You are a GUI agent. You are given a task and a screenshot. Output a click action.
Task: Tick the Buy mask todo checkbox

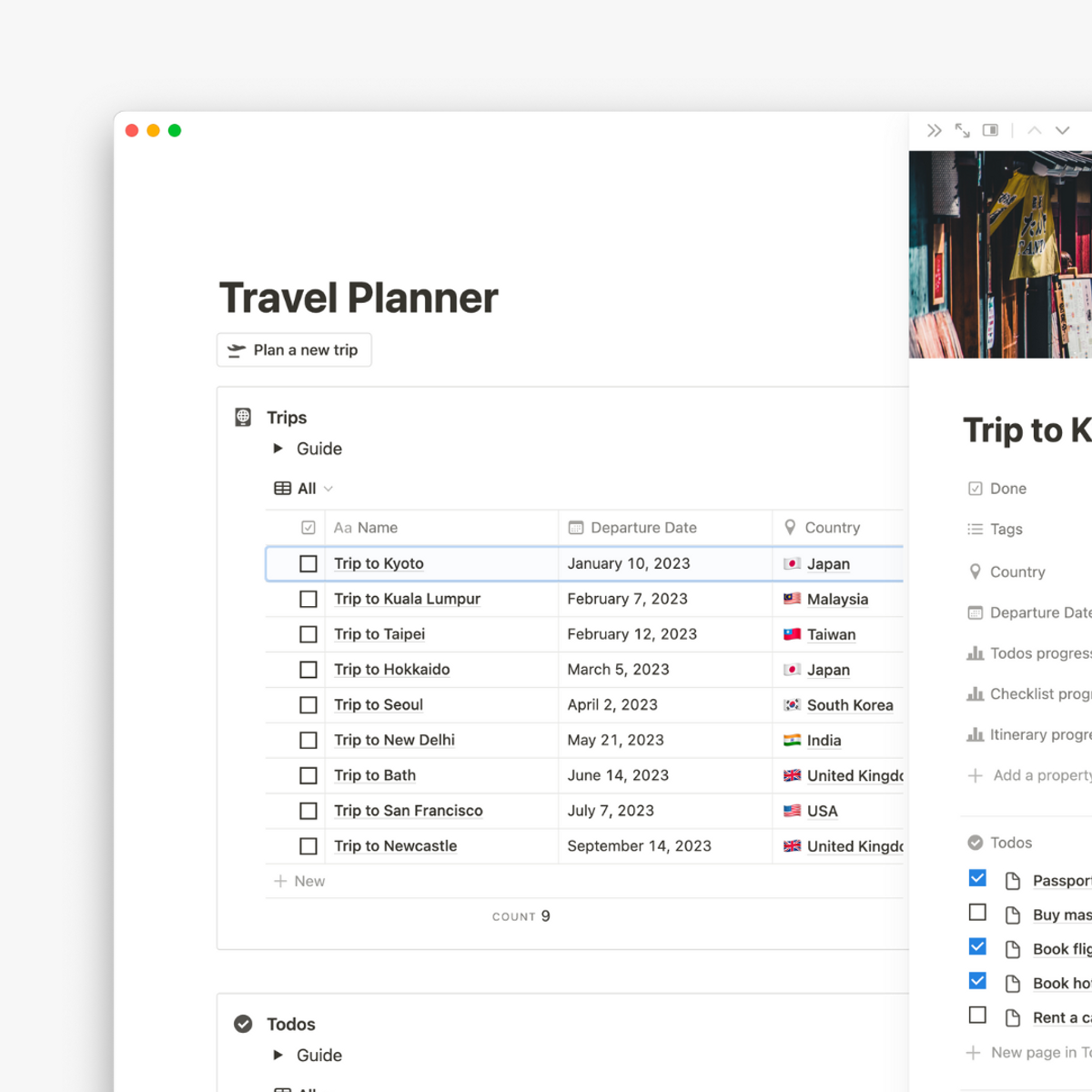point(977,913)
